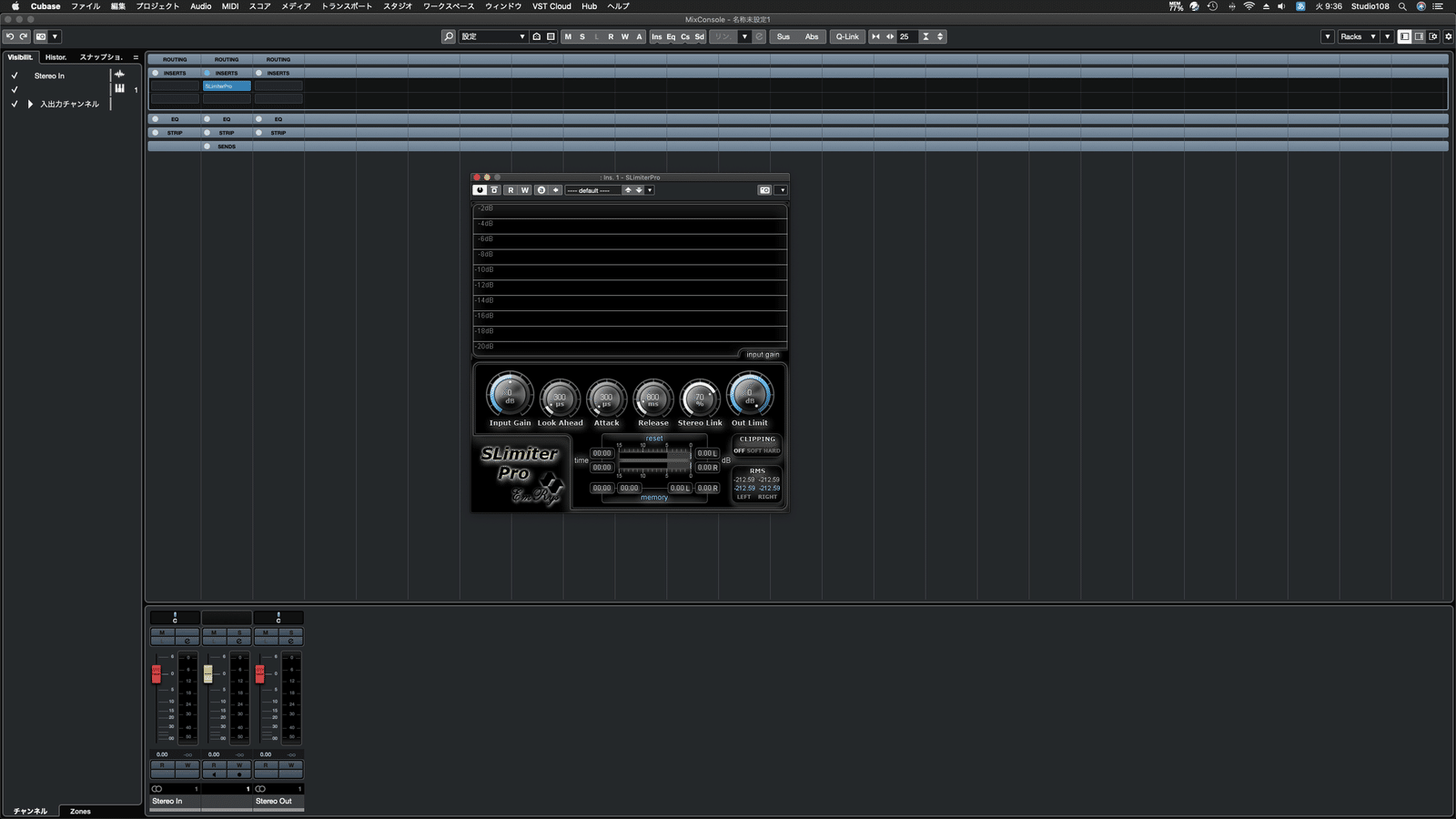Open edit channel settings (e) on Stereo In
The image size is (1456, 819).
click(187, 641)
